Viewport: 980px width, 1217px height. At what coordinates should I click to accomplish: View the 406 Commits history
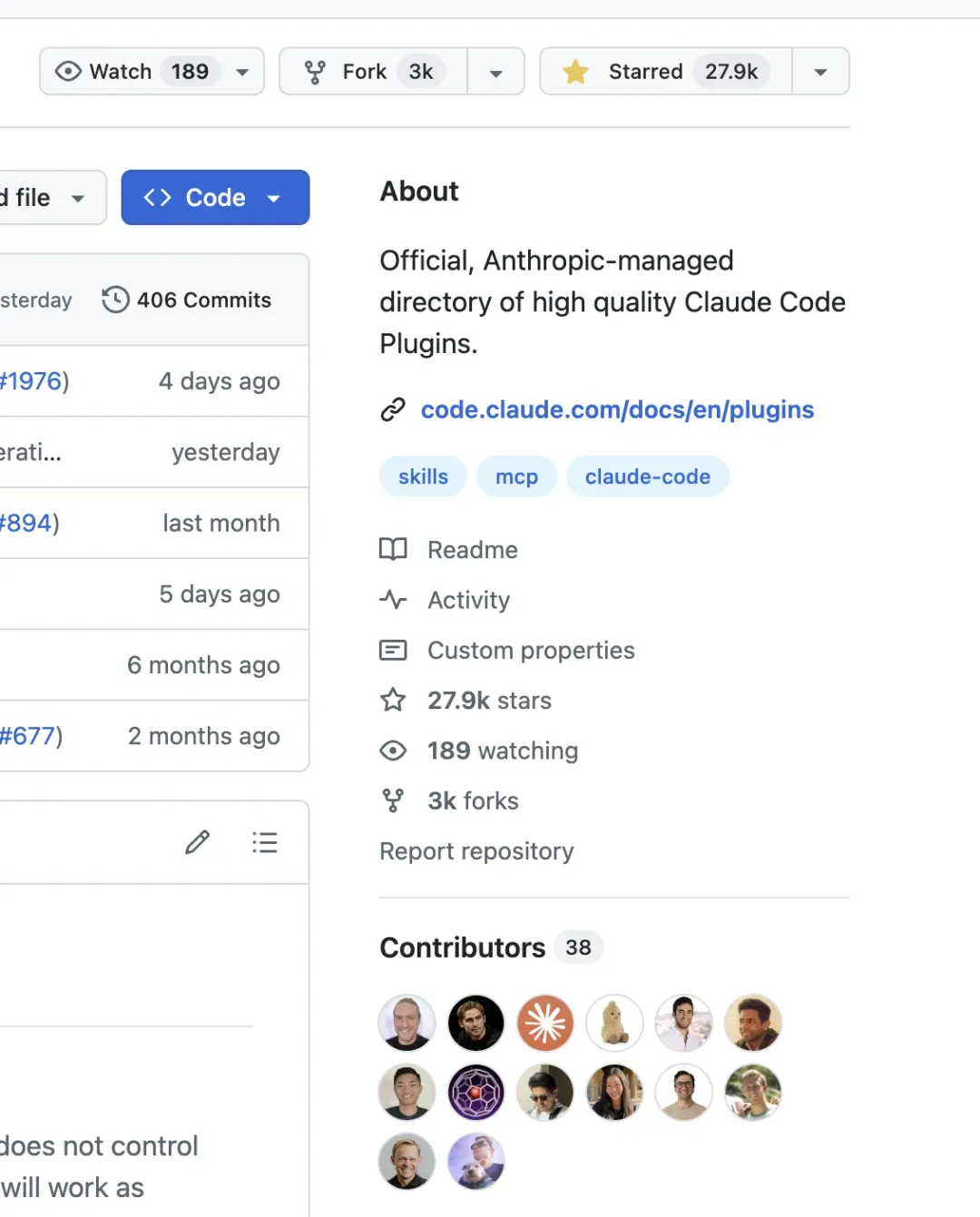(x=186, y=300)
